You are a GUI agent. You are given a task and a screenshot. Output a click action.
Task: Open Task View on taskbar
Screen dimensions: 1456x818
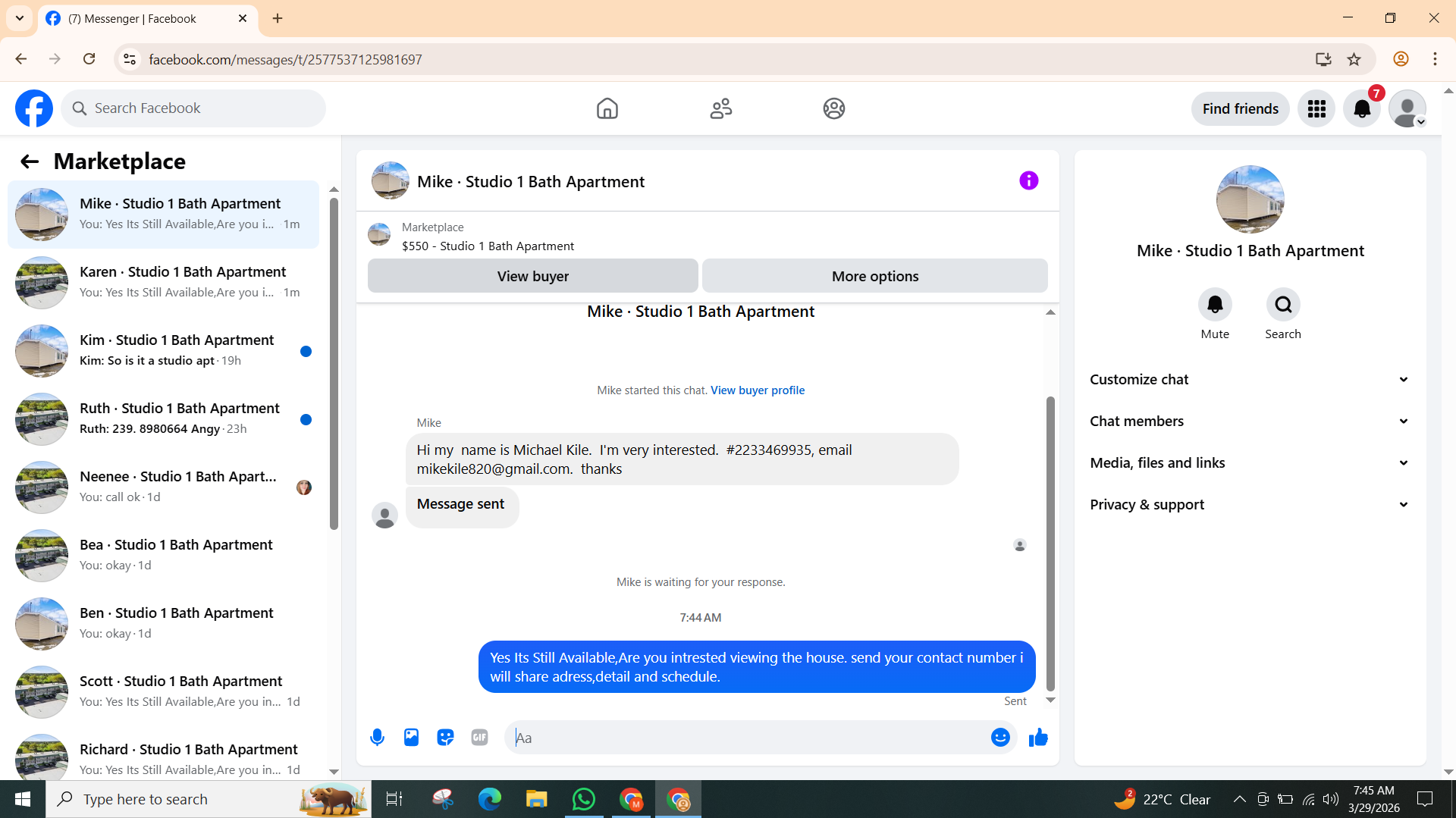(x=394, y=799)
